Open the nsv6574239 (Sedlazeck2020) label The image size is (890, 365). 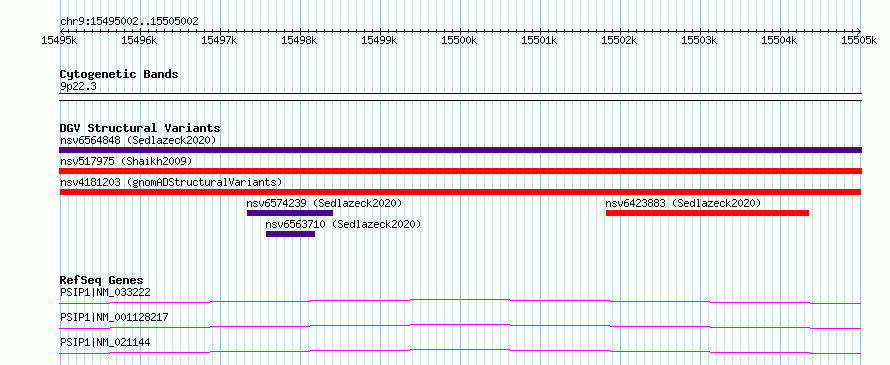[324, 203]
